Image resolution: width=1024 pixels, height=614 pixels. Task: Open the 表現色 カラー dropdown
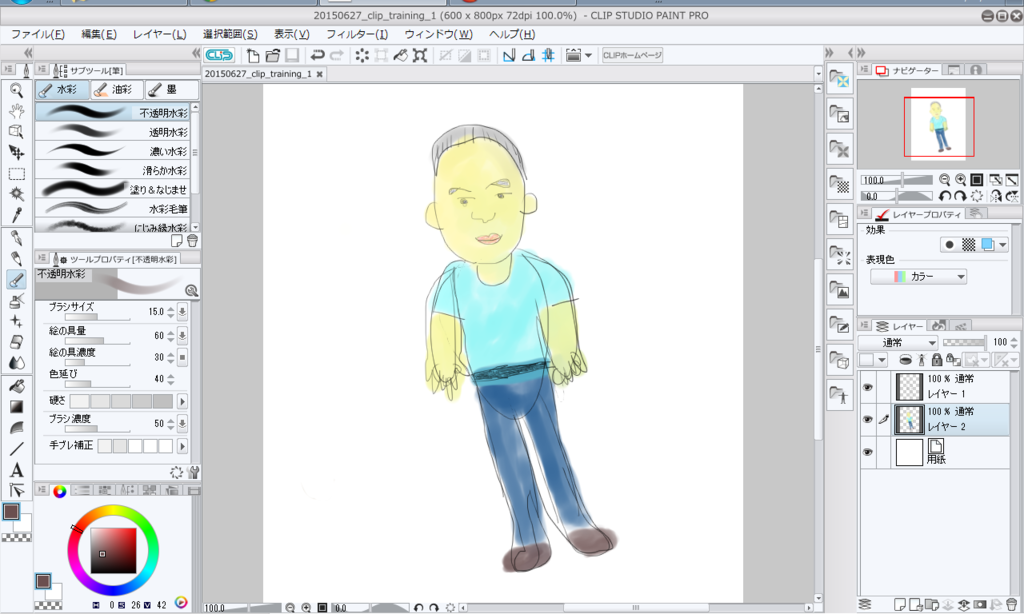coord(918,277)
